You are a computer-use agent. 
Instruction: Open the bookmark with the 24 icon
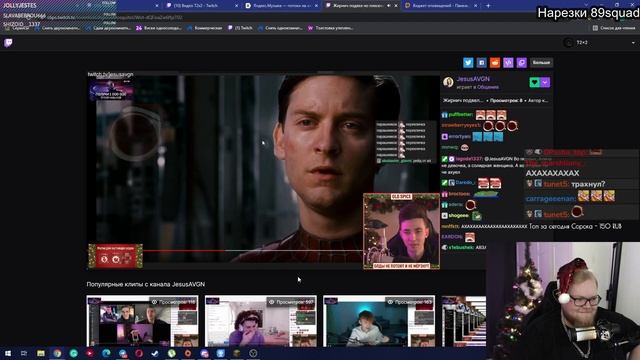pos(158,28)
